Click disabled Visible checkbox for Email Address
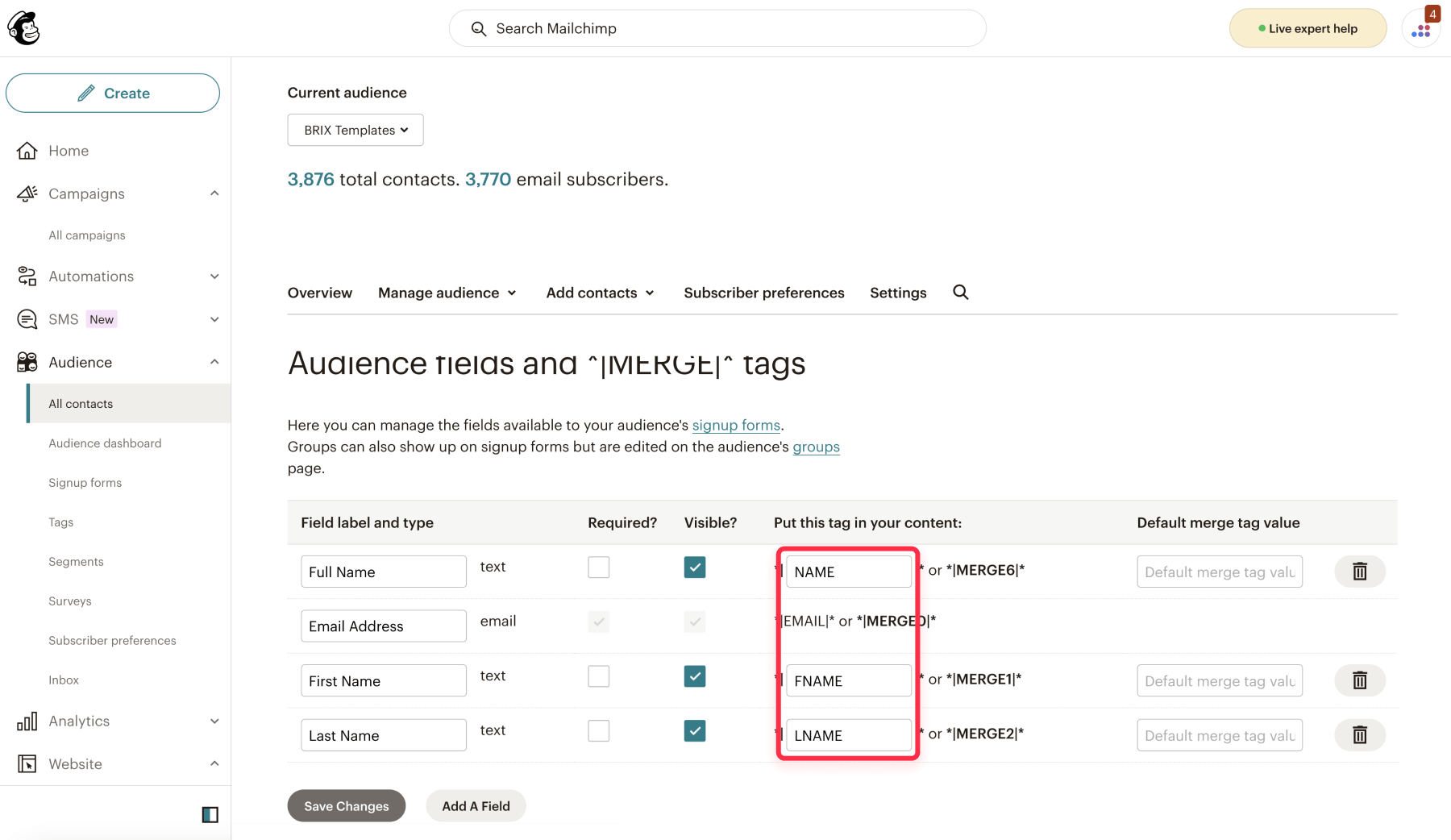The image size is (1451, 840). pyautogui.click(x=695, y=622)
